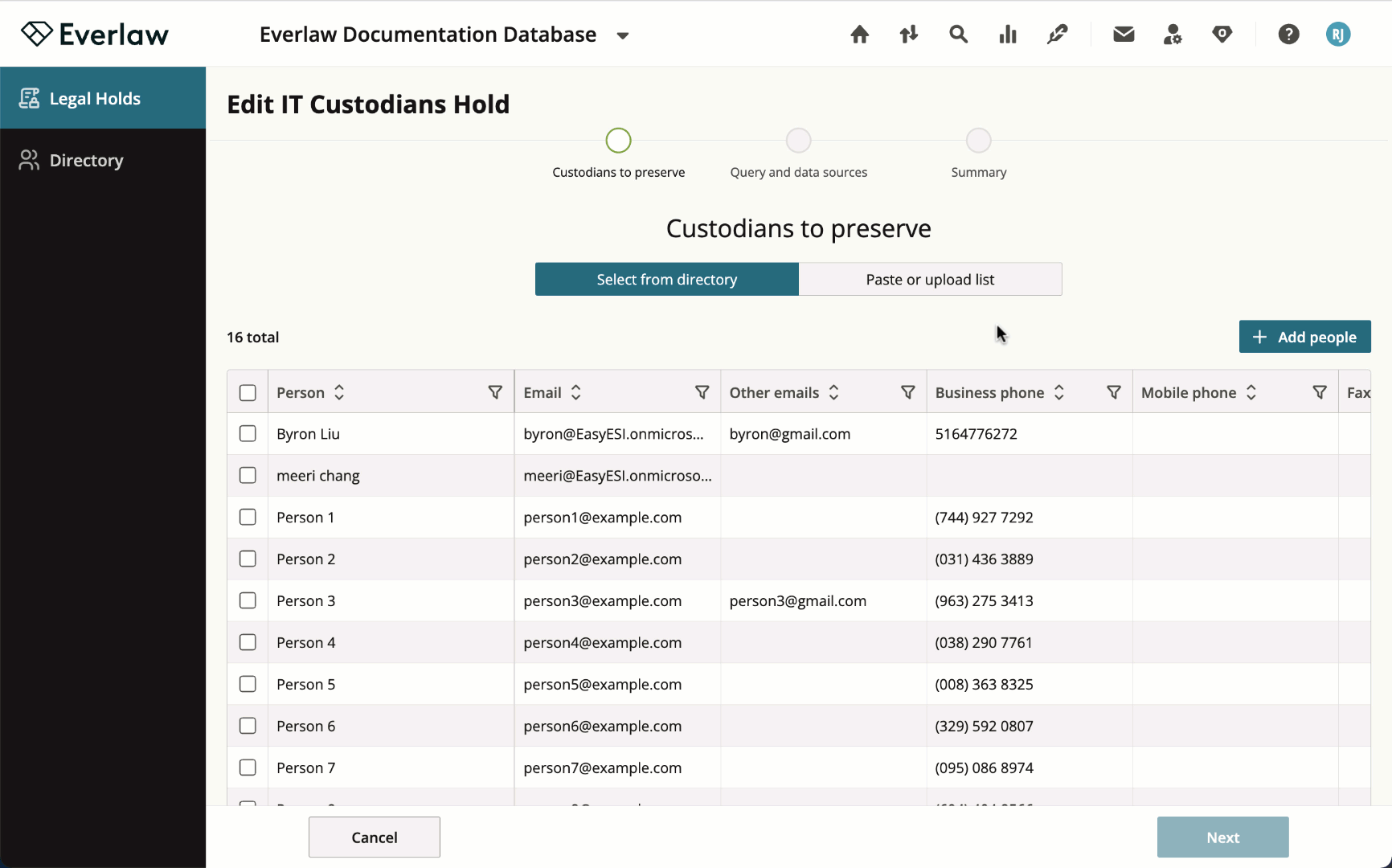This screenshot has width=1392, height=868.
Task: Cancel editing the IT Custodians Hold
Action: click(374, 837)
